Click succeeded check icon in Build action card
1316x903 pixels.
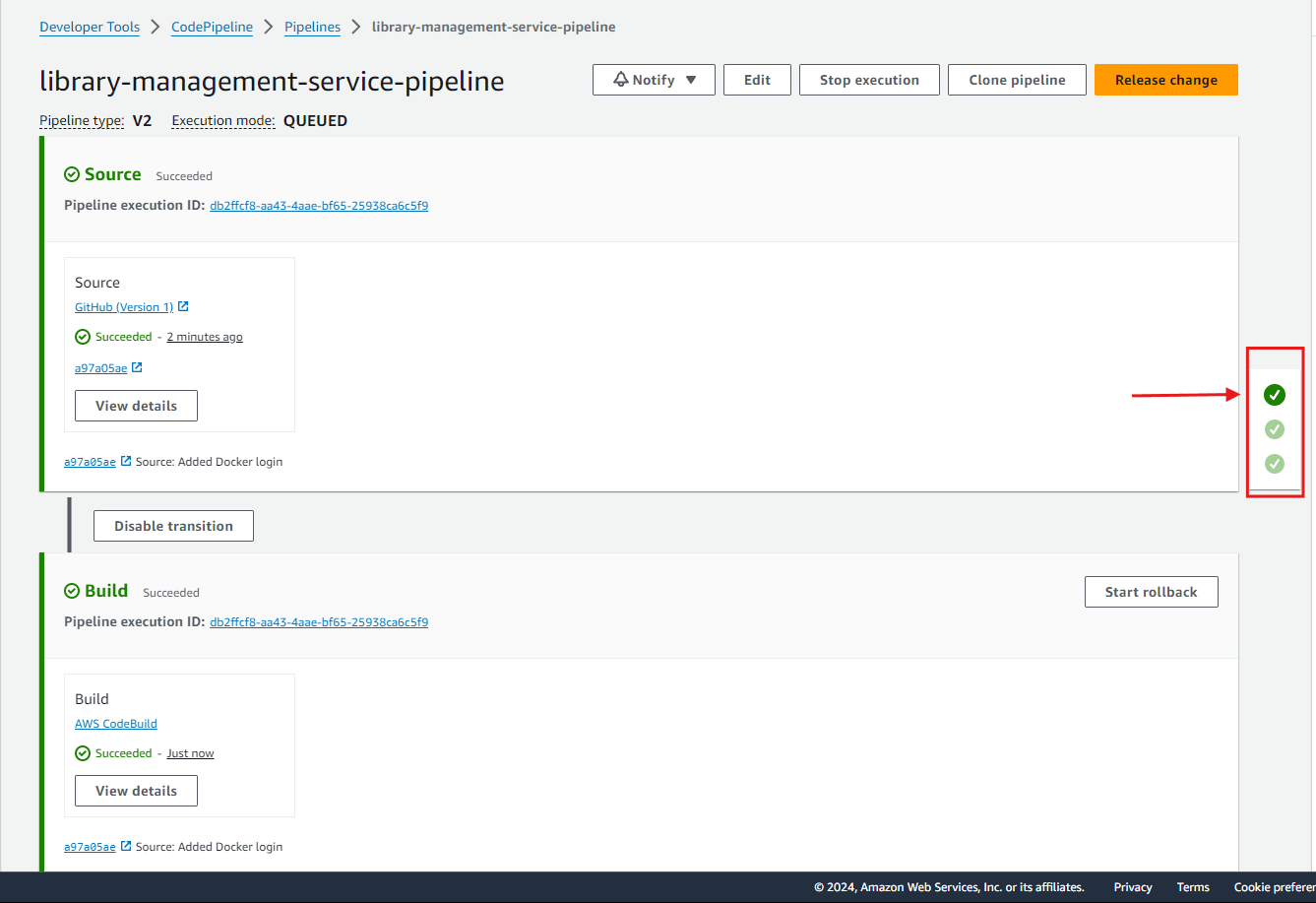tap(83, 753)
